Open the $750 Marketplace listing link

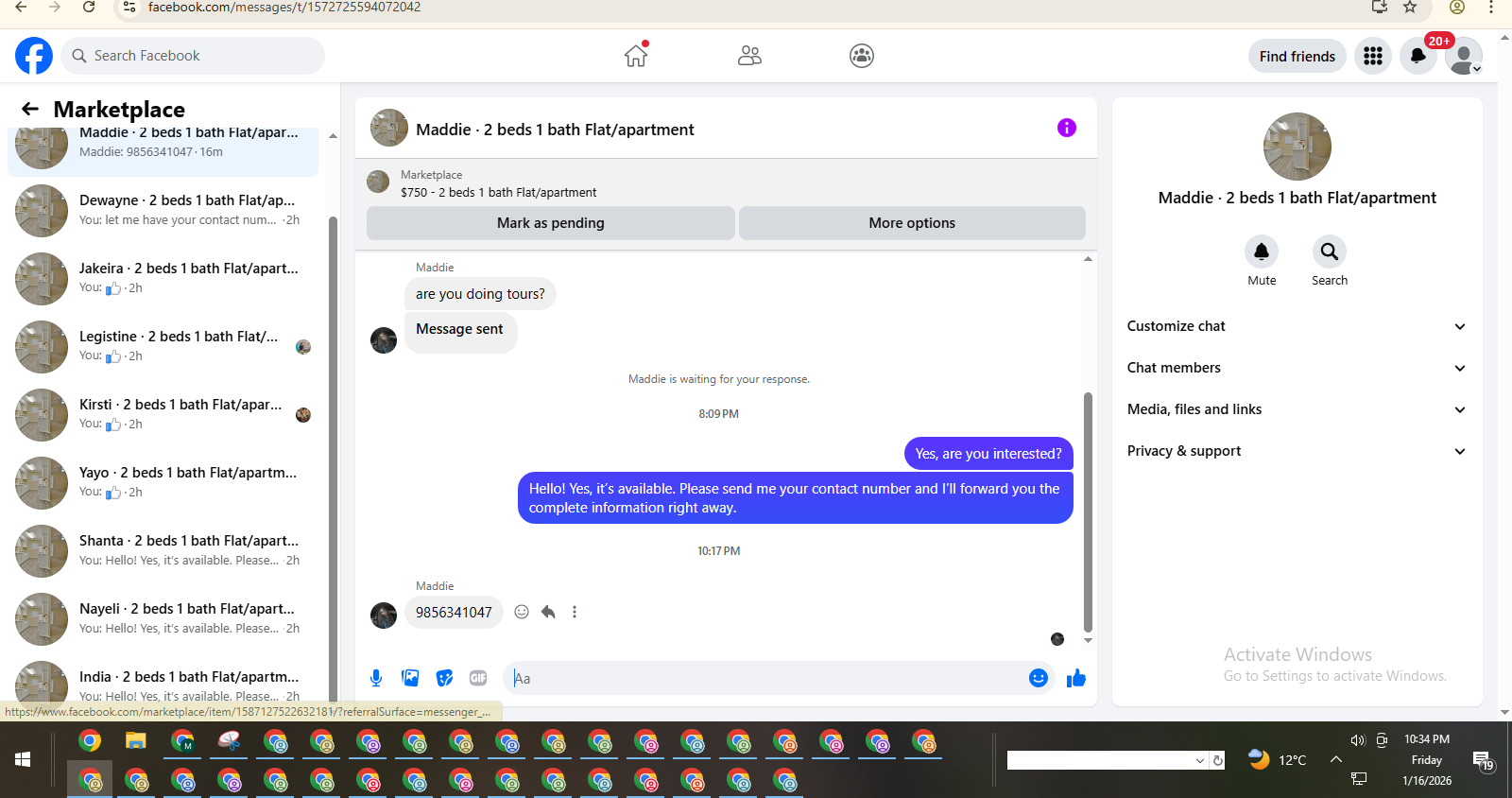[x=498, y=192]
